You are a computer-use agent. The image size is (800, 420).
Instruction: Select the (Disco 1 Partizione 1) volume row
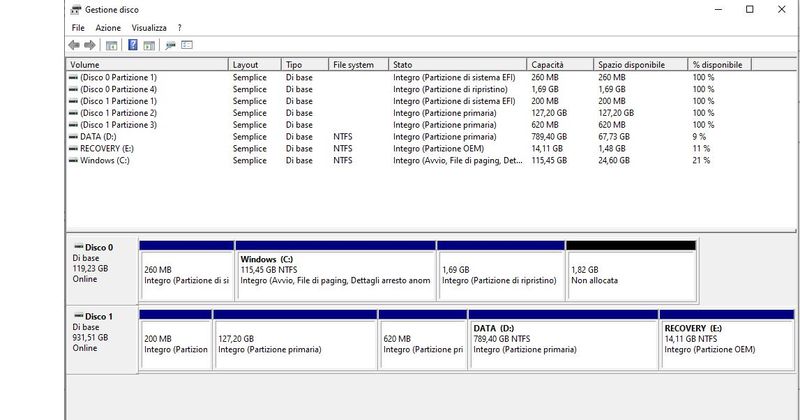click(409, 101)
